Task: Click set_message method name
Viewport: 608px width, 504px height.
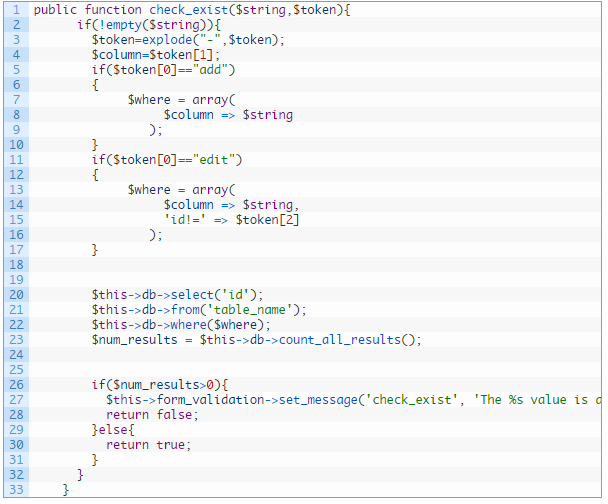Action: click(318, 400)
